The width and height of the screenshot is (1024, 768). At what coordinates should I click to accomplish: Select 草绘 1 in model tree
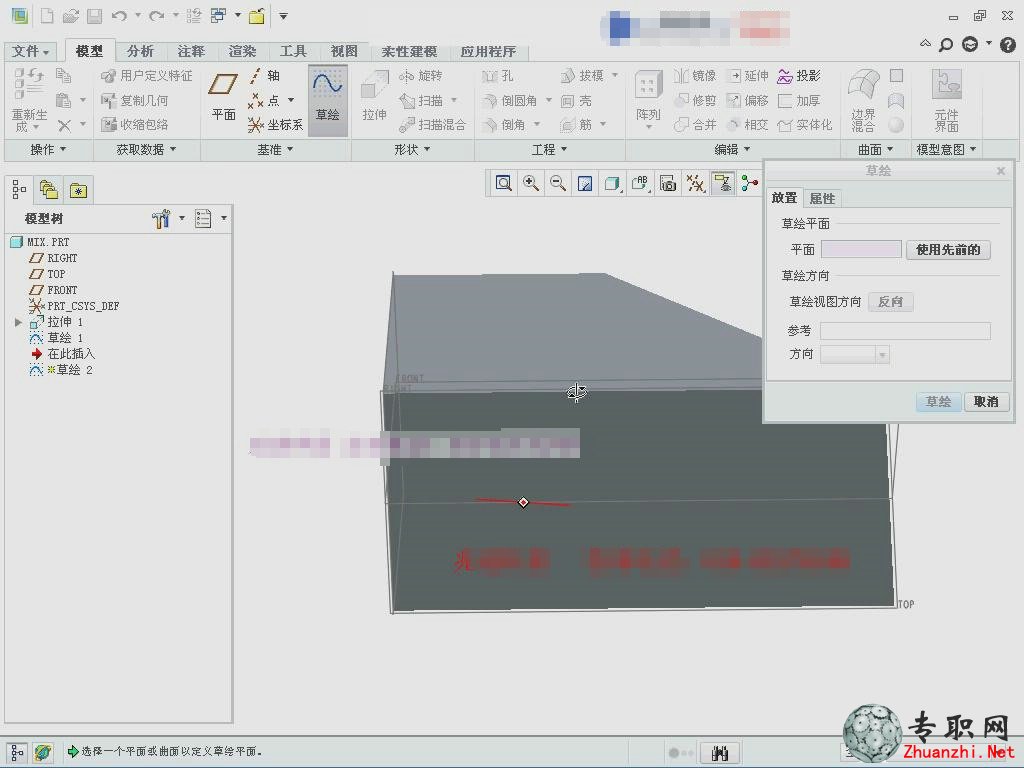pyautogui.click(x=56, y=338)
